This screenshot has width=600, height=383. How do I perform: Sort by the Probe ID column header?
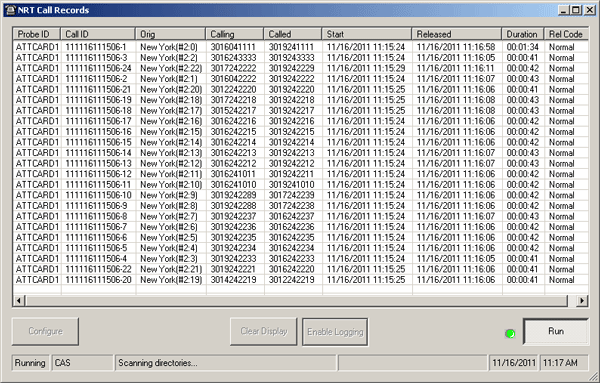(x=37, y=34)
